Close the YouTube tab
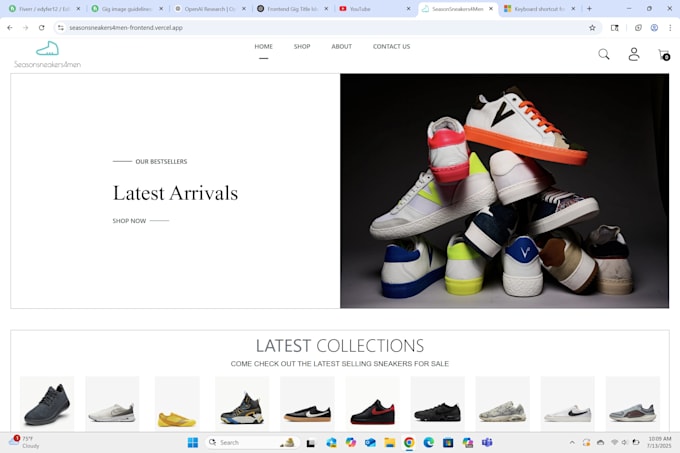Screen dimensions: 680x453 point(408,9)
